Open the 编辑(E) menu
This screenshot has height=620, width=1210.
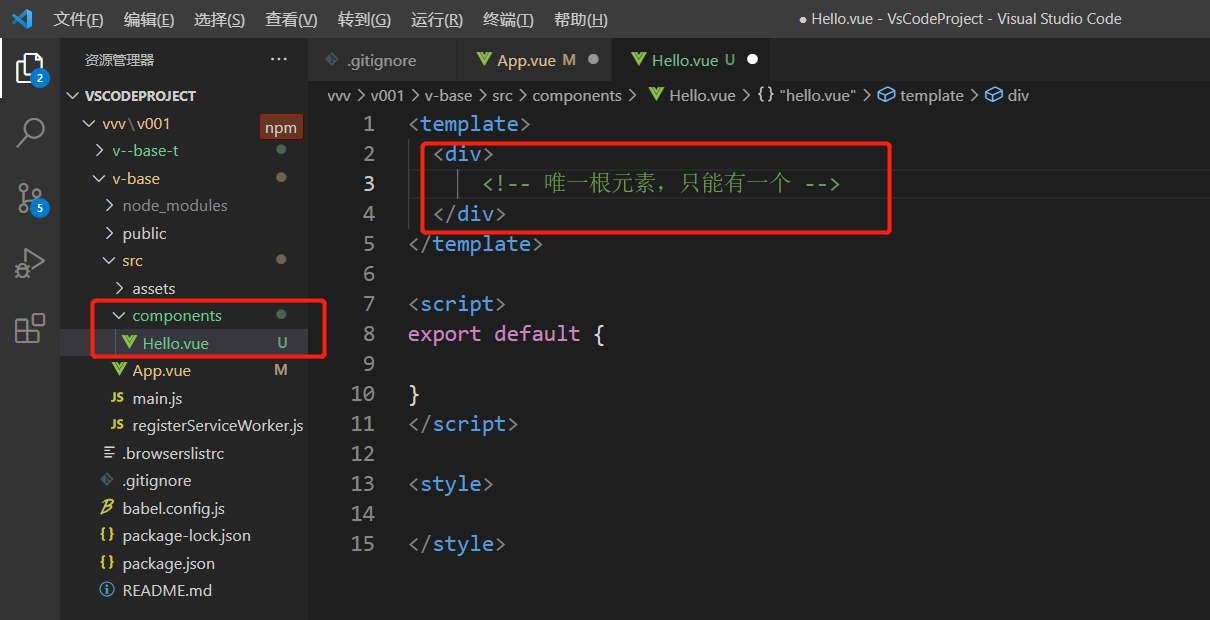[149, 20]
